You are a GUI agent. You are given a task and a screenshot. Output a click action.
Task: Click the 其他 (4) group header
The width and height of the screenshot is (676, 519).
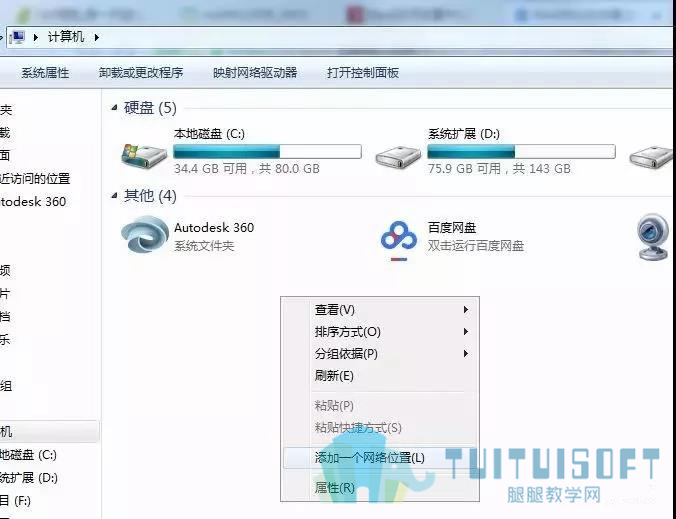point(150,195)
